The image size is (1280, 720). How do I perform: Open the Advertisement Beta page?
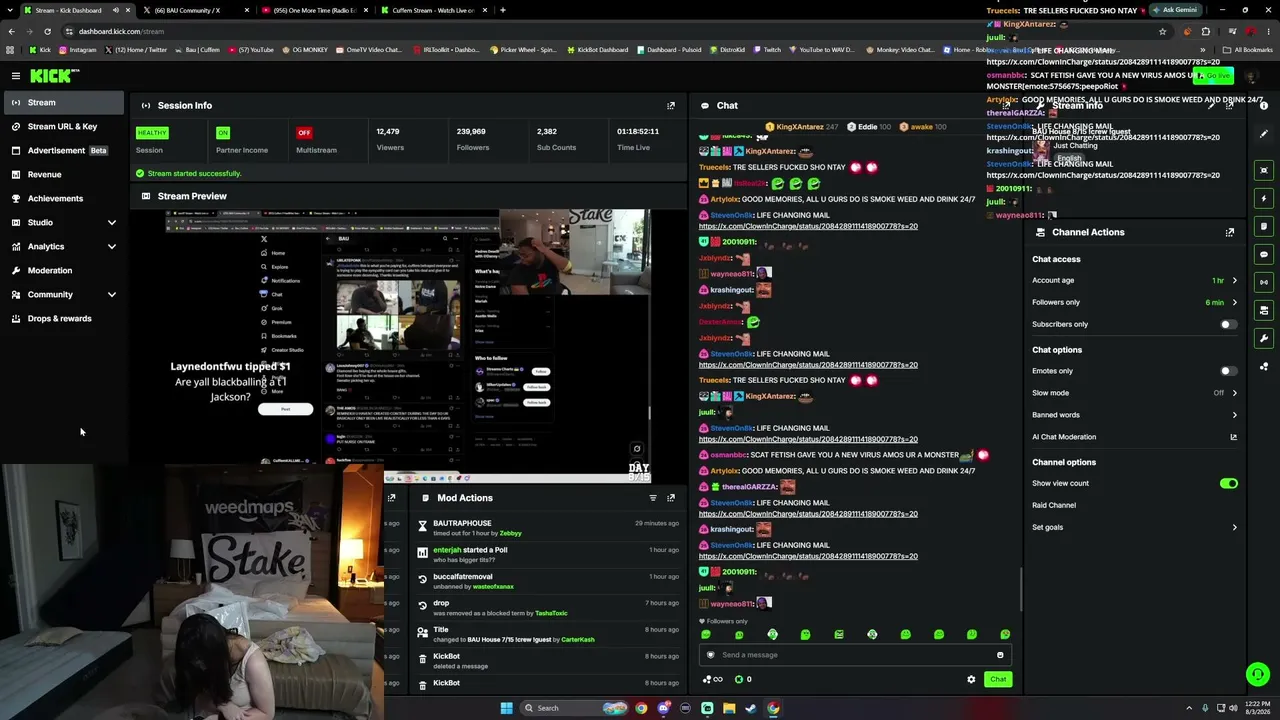coord(64,150)
